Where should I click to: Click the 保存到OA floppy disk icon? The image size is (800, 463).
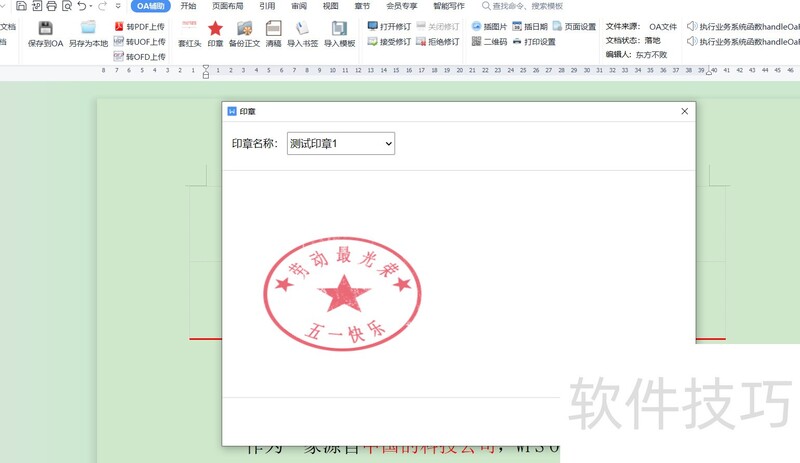click(x=45, y=28)
